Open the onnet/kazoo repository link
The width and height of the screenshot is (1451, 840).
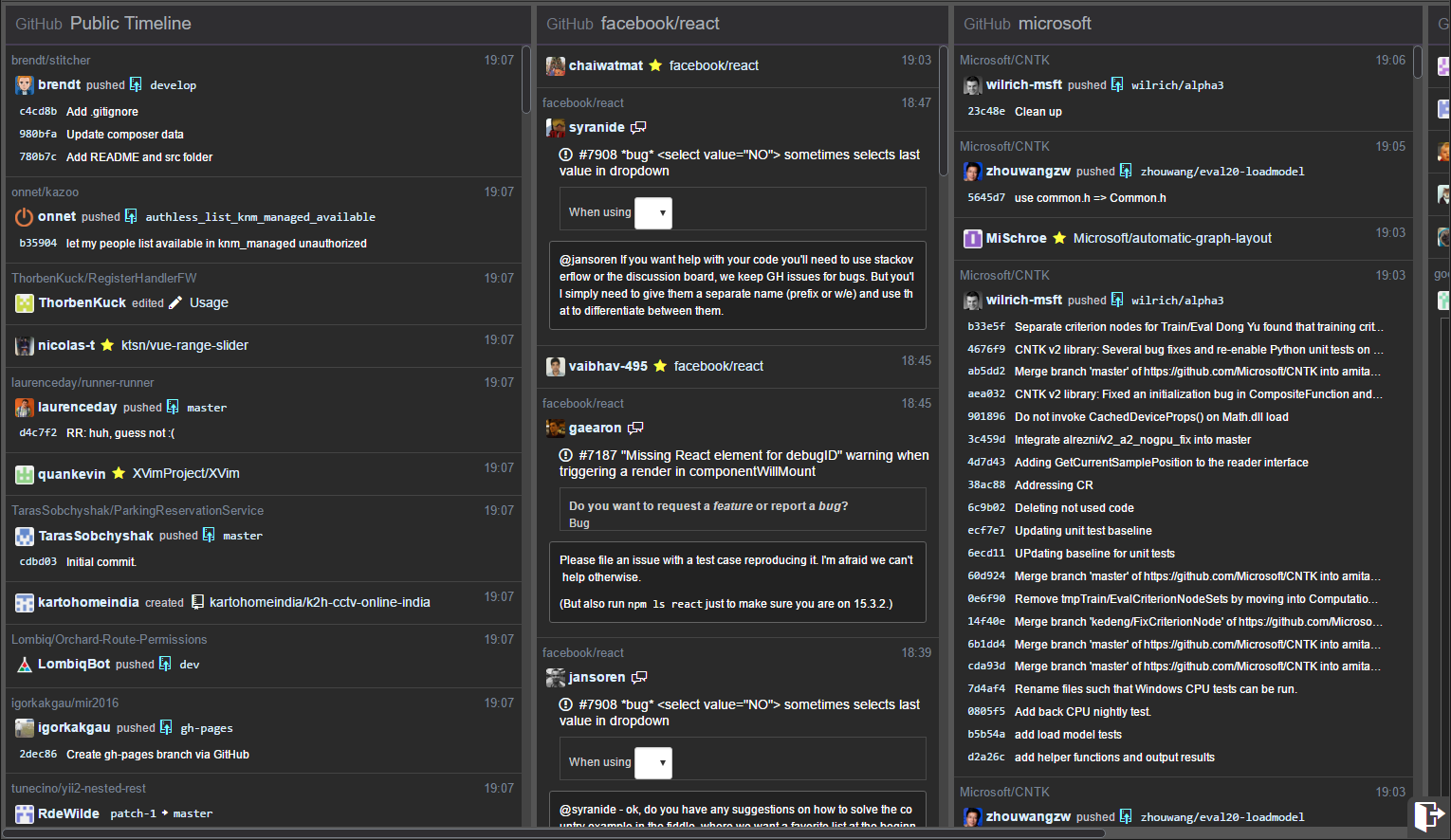(45, 192)
